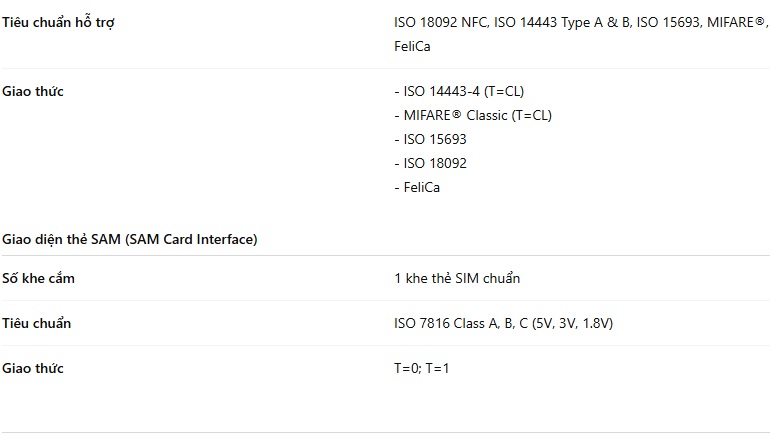The image size is (772, 435).
Task: Click the 'ISO 14443-4 (T=CL)' protocol entry
Action: click(459, 92)
